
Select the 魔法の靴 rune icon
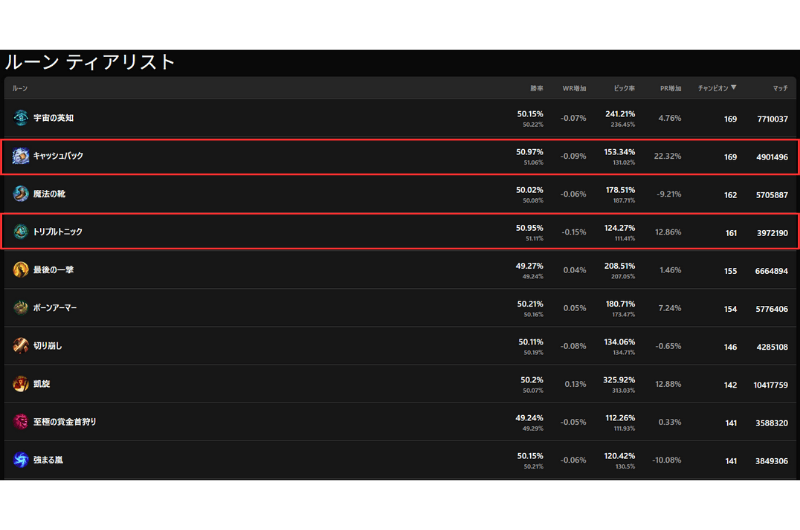coord(21,193)
